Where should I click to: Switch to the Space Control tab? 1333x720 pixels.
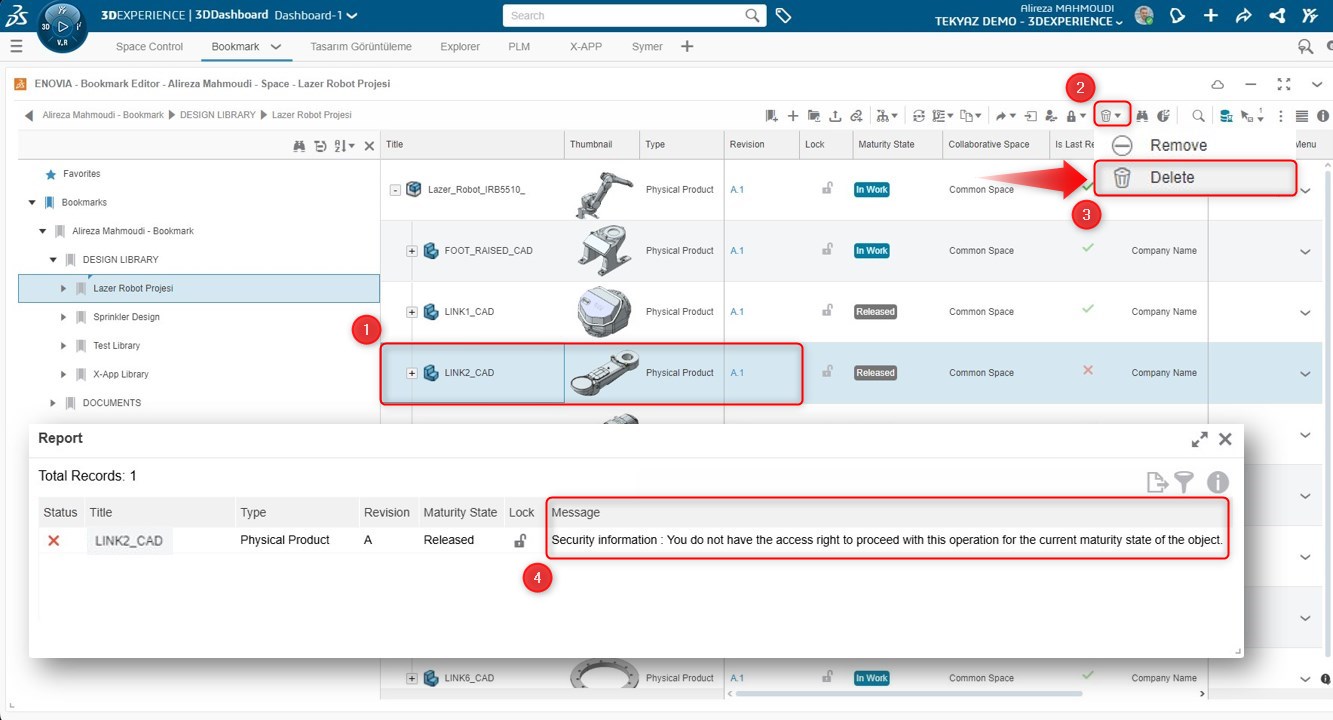pyautogui.click(x=150, y=46)
